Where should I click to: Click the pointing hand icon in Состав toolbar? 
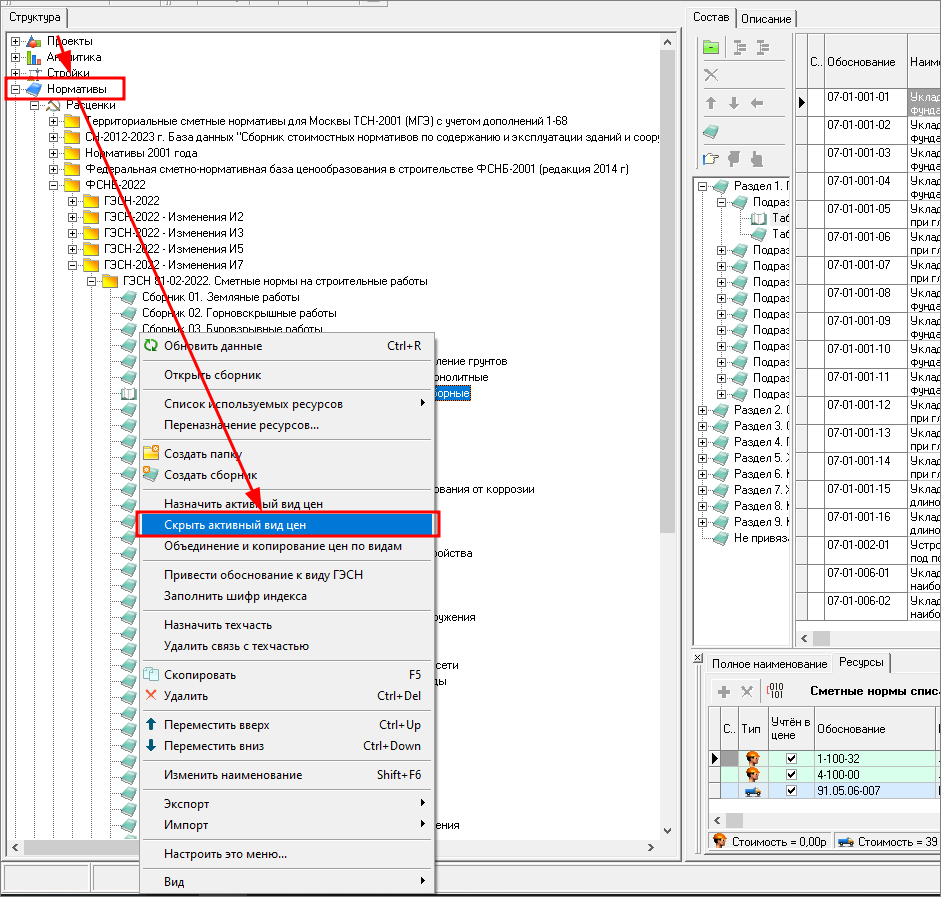coord(711,158)
